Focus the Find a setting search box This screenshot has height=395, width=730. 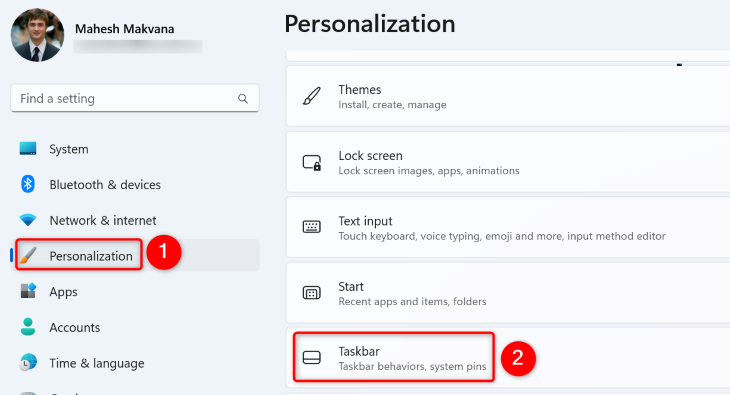click(x=135, y=98)
